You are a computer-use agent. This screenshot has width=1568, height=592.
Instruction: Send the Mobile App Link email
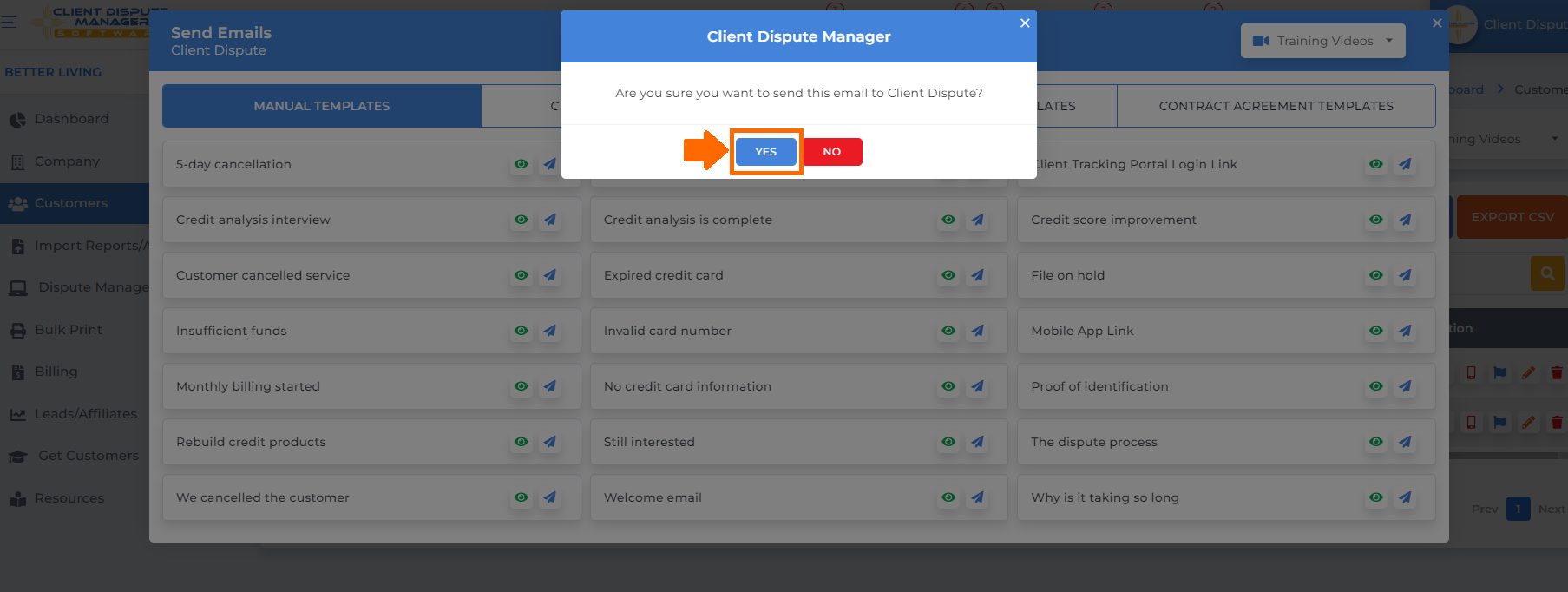pos(1406,331)
